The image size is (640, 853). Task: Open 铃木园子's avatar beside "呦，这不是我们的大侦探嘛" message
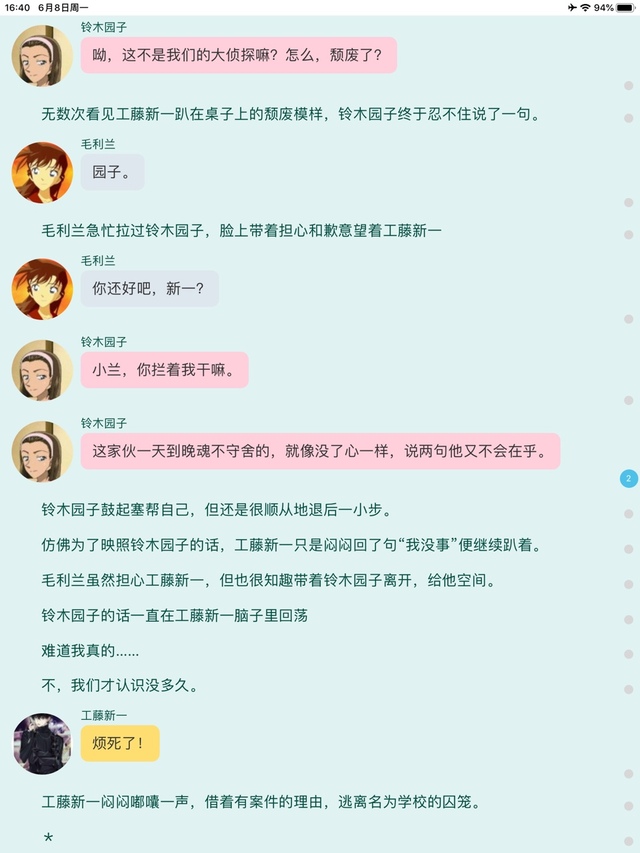click(x=42, y=55)
